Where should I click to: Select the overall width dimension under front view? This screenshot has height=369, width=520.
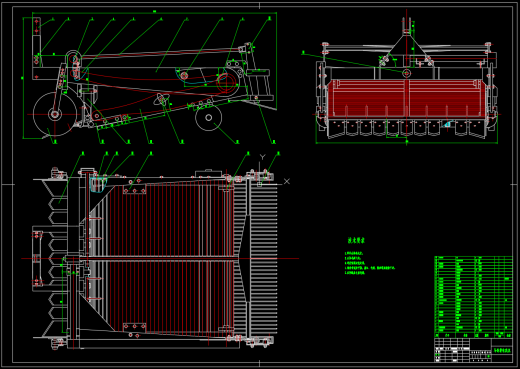[407, 142]
